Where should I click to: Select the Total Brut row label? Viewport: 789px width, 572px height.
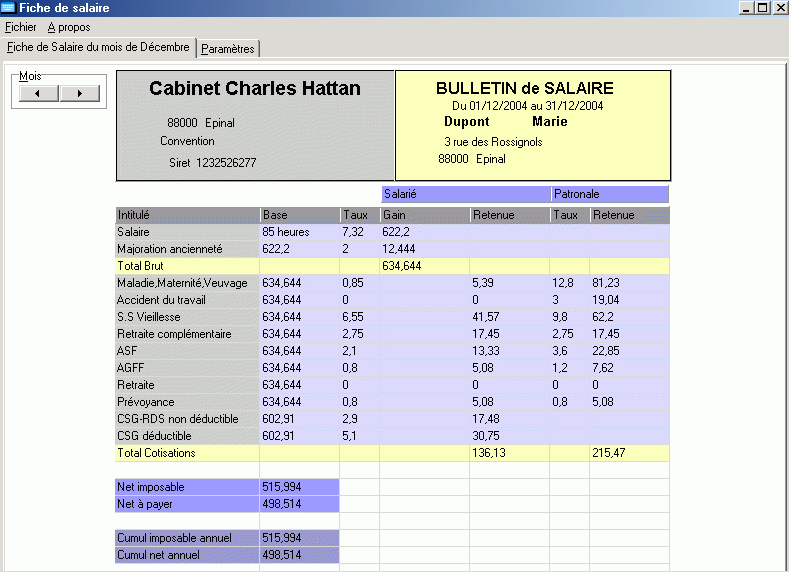click(x=187, y=266)
